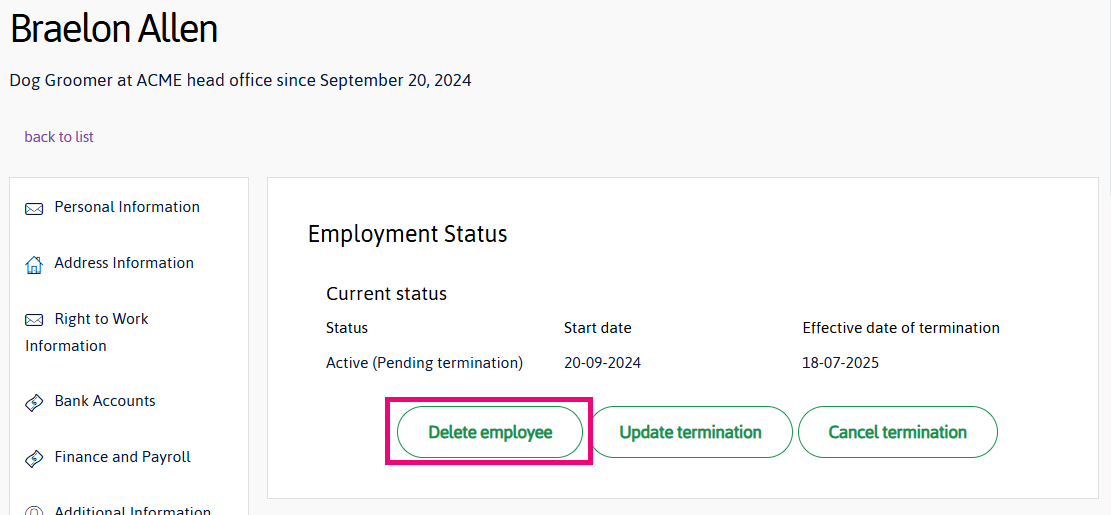
Task: Go to the Address Information section
Action: 124,263
